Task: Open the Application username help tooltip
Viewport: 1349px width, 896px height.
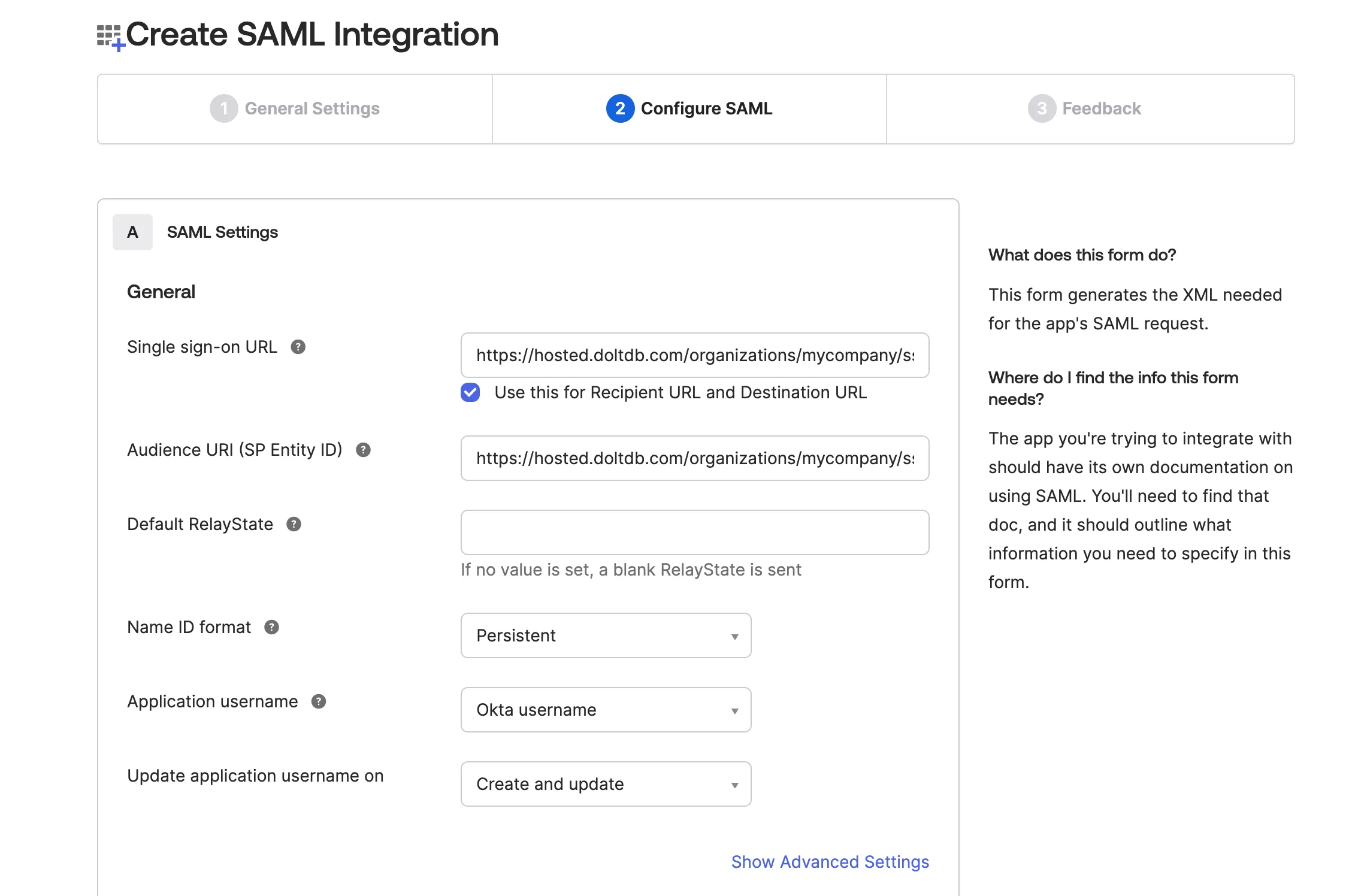Action: 318,701
